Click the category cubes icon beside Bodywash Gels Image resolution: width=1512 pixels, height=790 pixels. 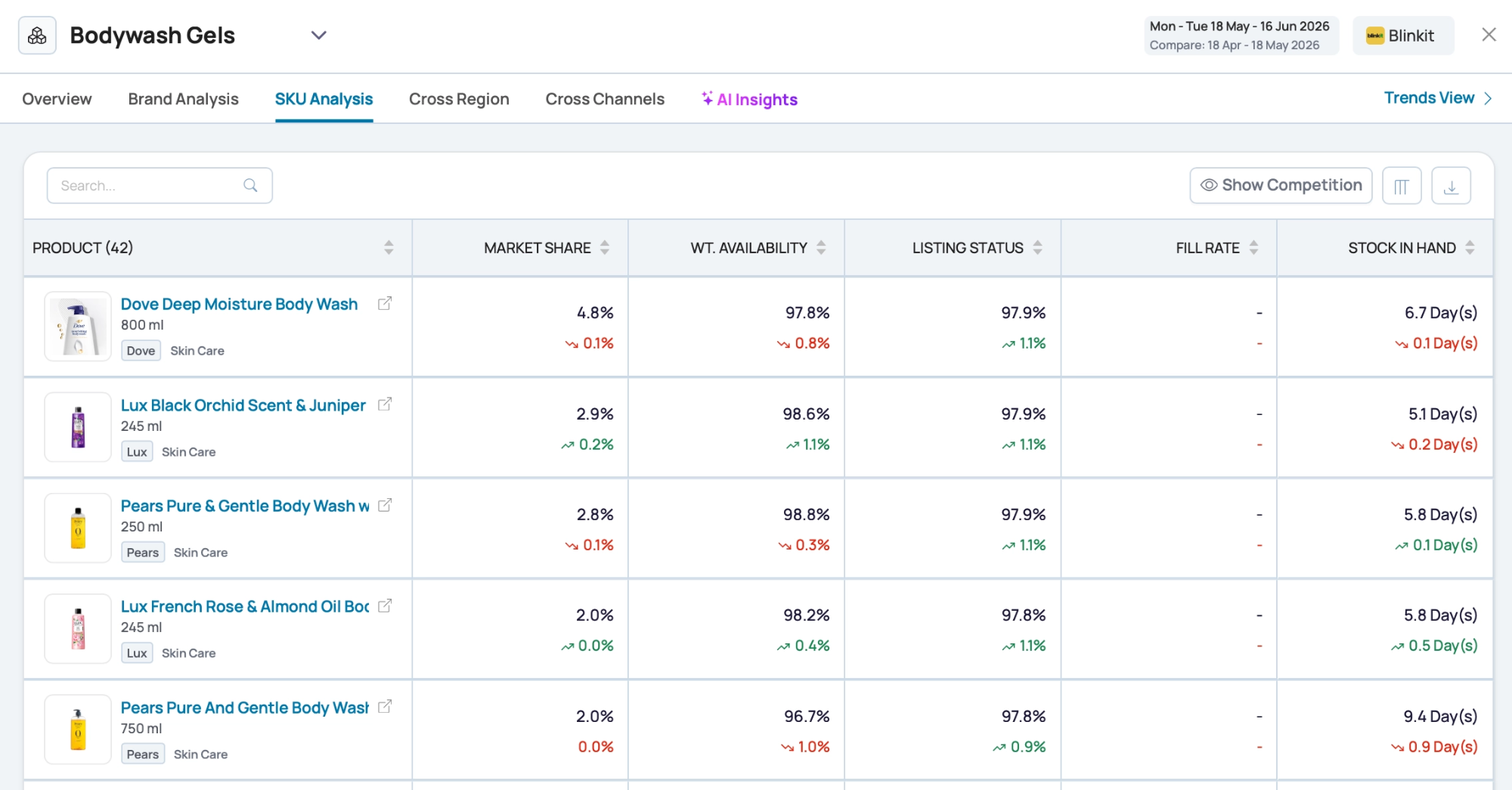37,36
